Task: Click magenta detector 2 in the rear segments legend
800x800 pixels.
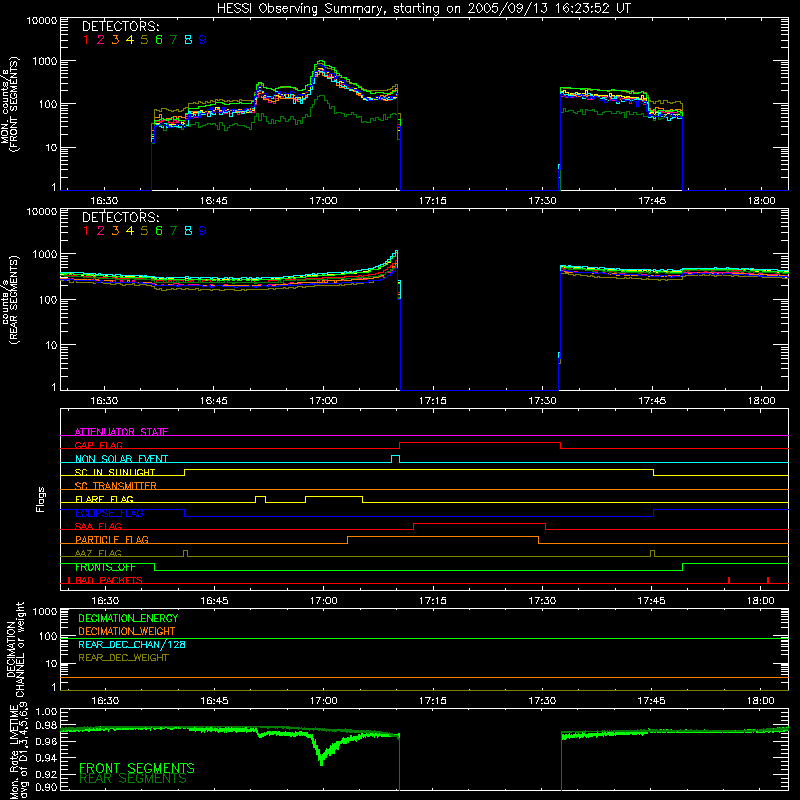Action: pos(101,231)
